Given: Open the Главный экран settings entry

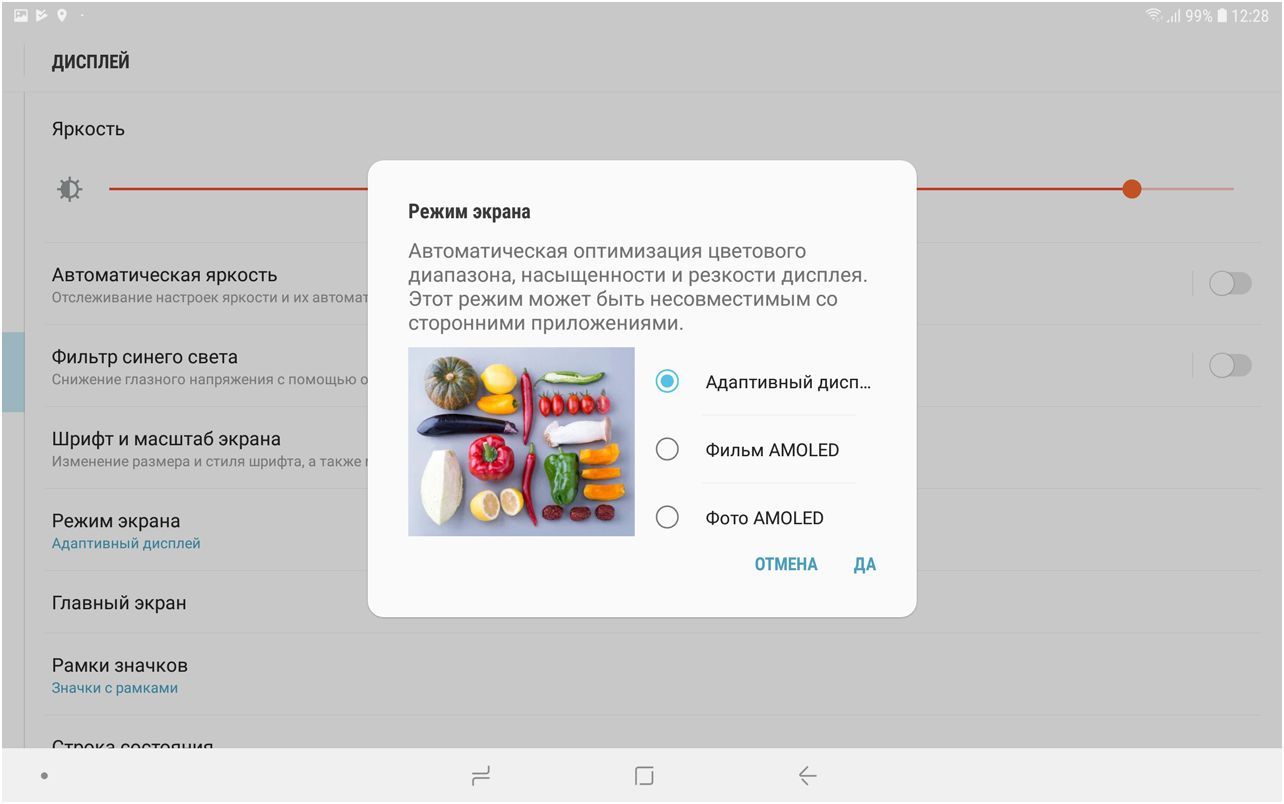Looking at the screenshot, I should click(117, 602).
